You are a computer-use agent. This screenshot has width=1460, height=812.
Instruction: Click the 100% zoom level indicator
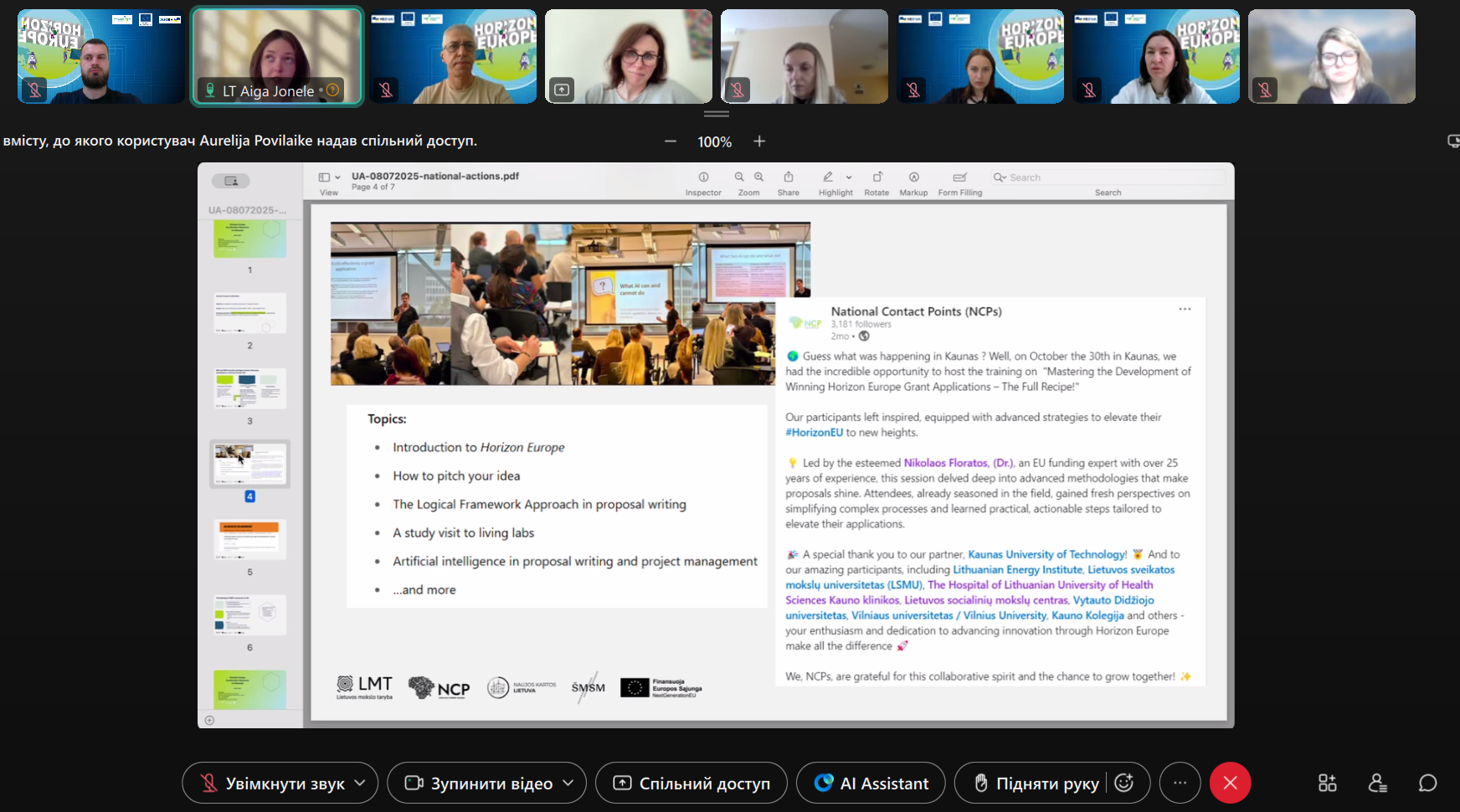coord(715,142)
